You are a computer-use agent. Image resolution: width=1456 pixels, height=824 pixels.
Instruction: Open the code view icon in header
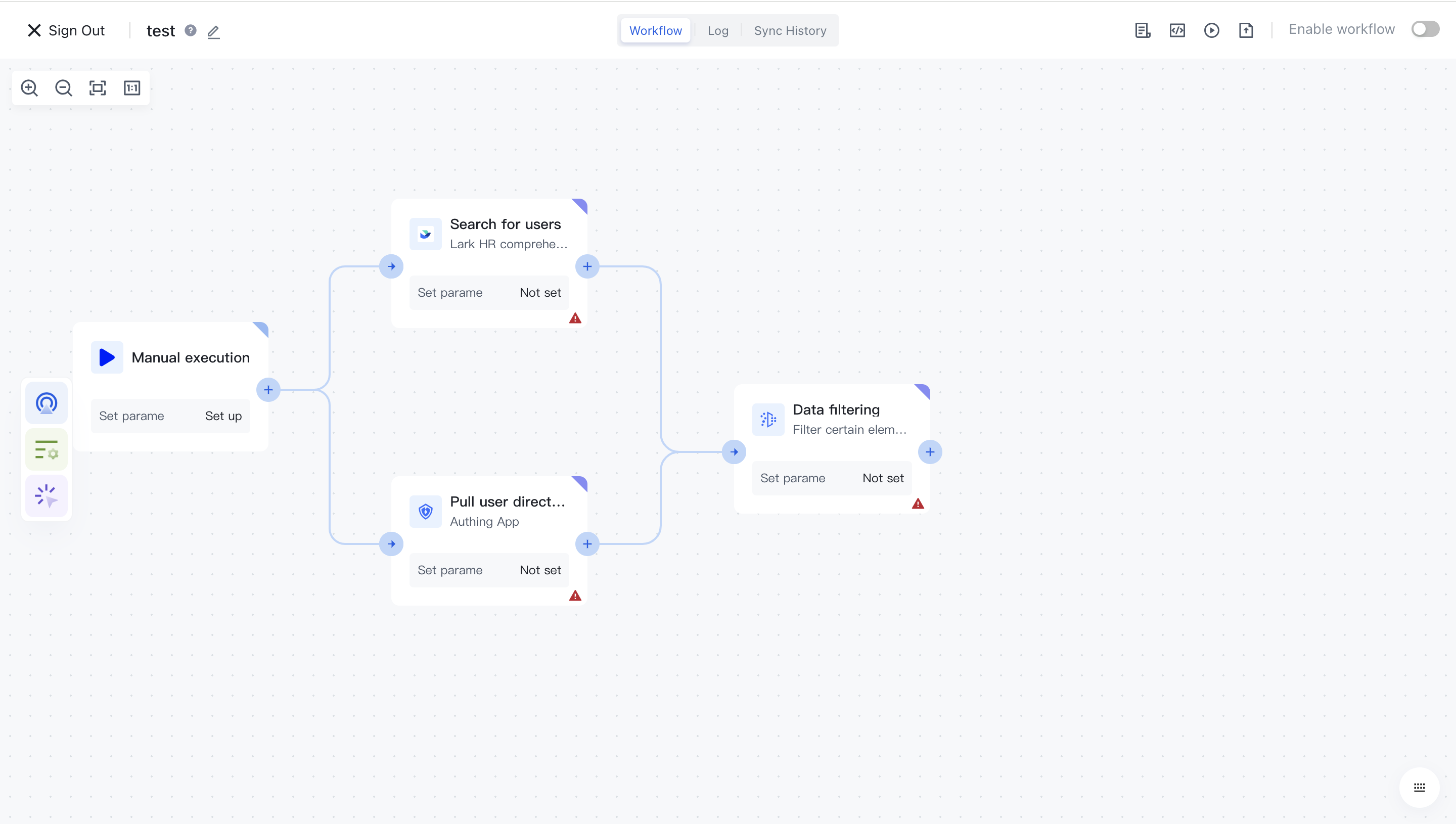pyautogui.click(x=1177, y=30)
